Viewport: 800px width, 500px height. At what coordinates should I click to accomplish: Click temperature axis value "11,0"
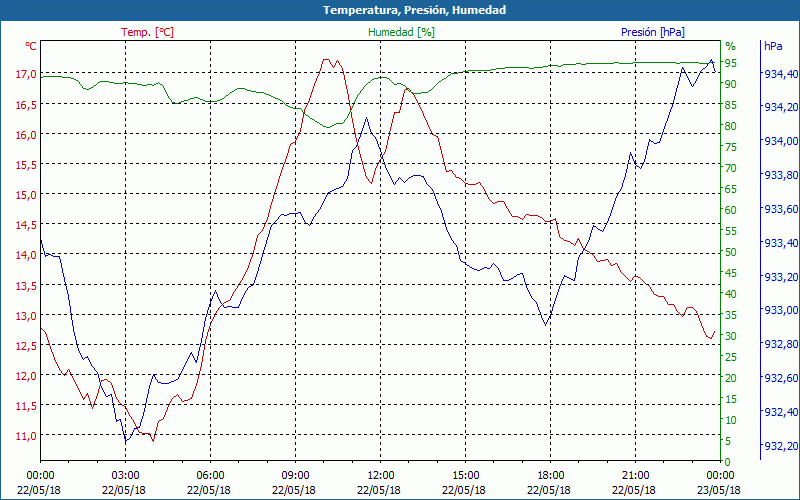click(26, 436)
